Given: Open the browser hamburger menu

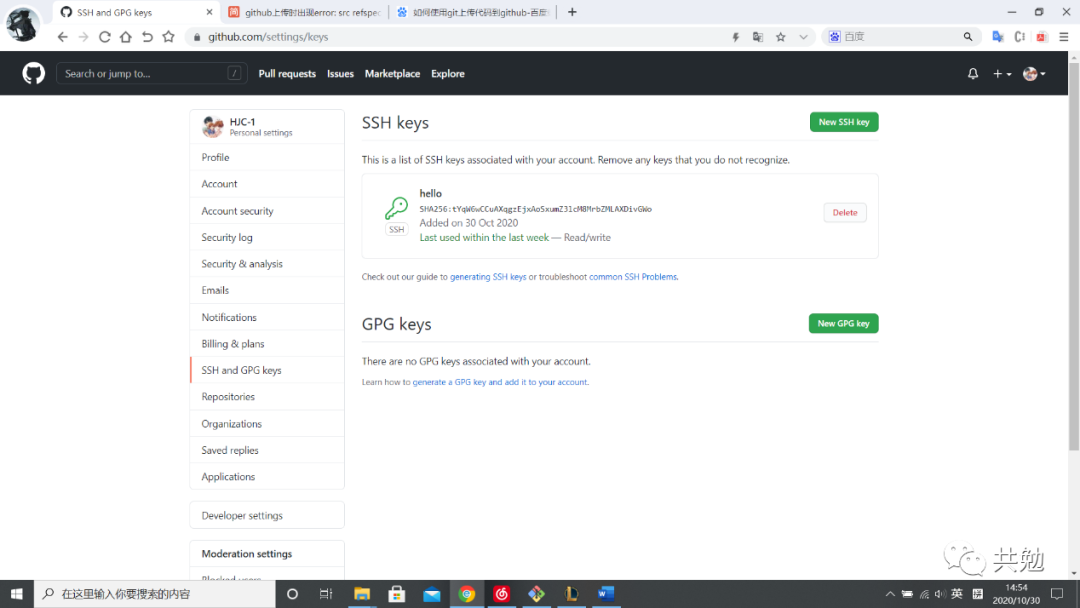Looking at the screenshot, I should tap(1063, 37).
